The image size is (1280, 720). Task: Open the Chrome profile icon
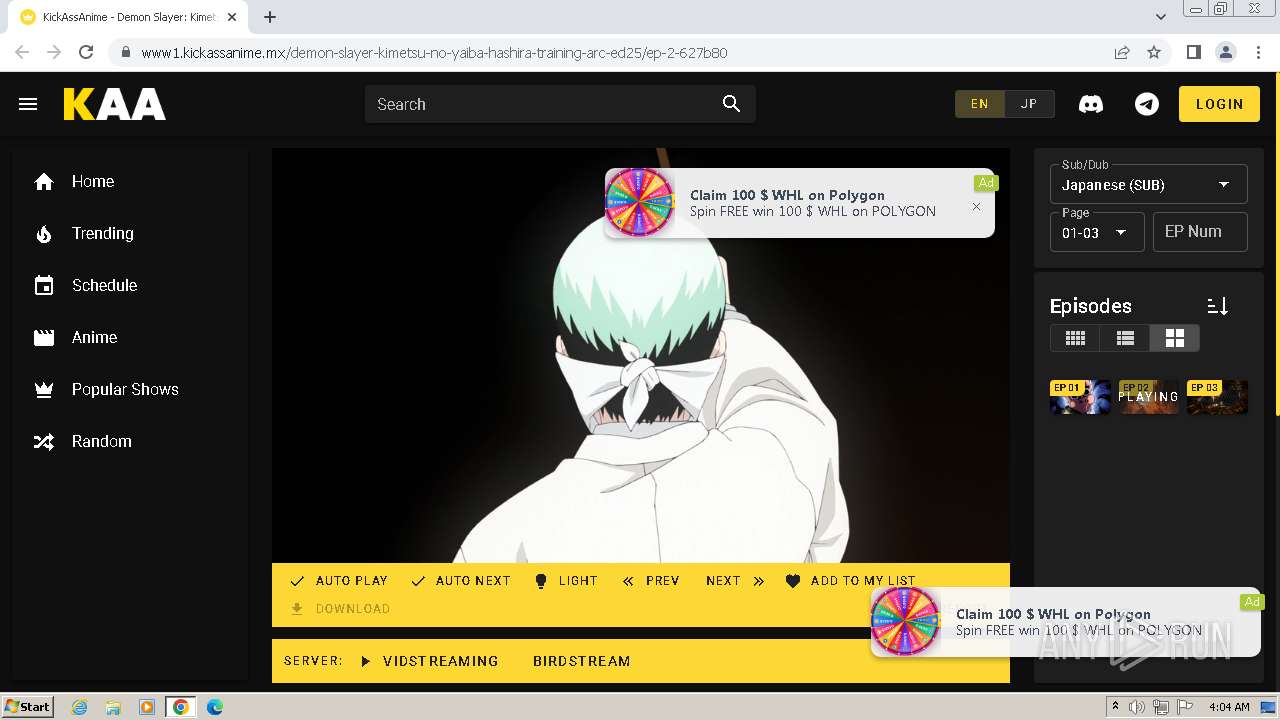(x=1225, y=52)
